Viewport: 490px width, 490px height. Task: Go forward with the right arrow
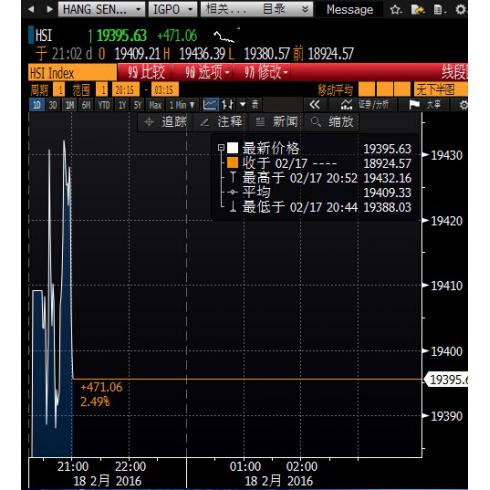coord(50,9)
